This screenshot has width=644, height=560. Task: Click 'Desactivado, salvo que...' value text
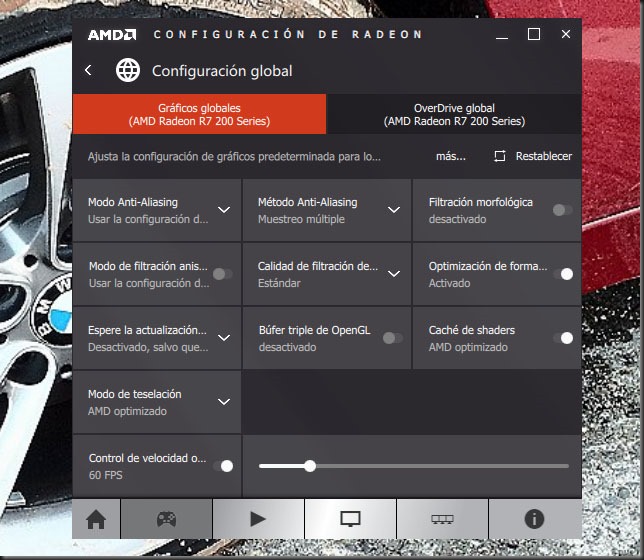click(x=148, y=347)
